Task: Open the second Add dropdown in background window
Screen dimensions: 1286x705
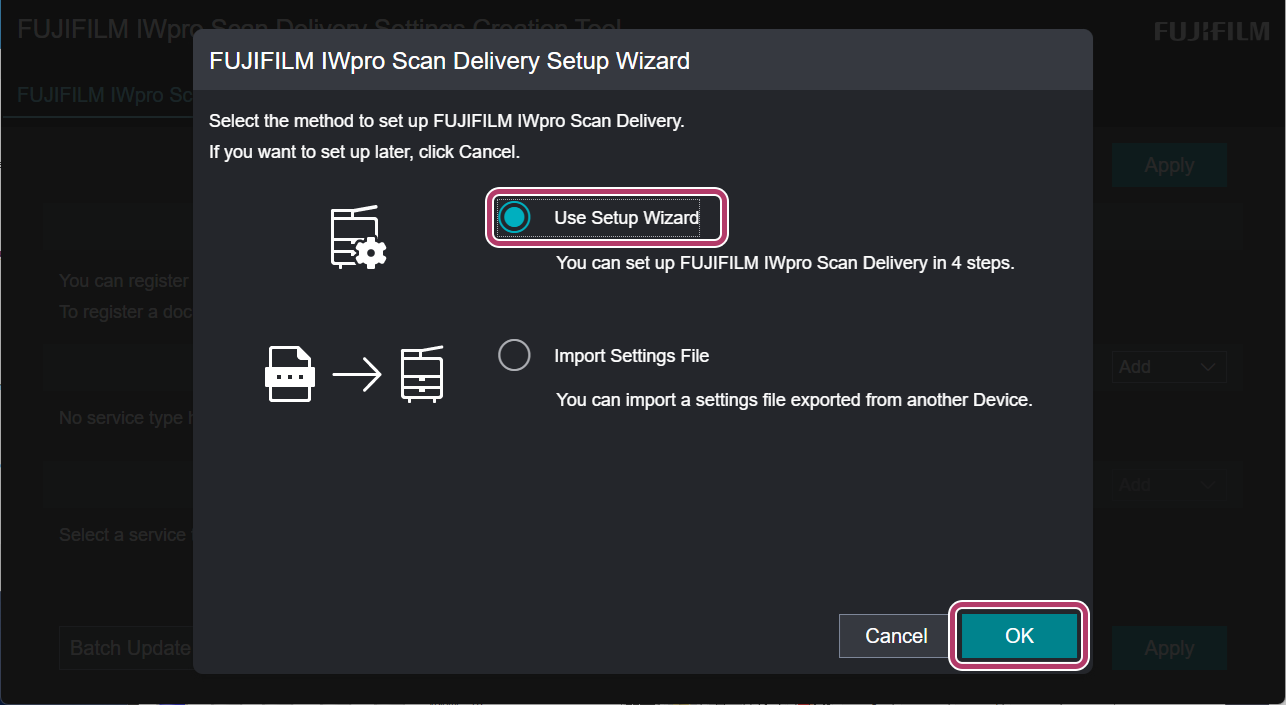Action: (x=1169, y=485)
